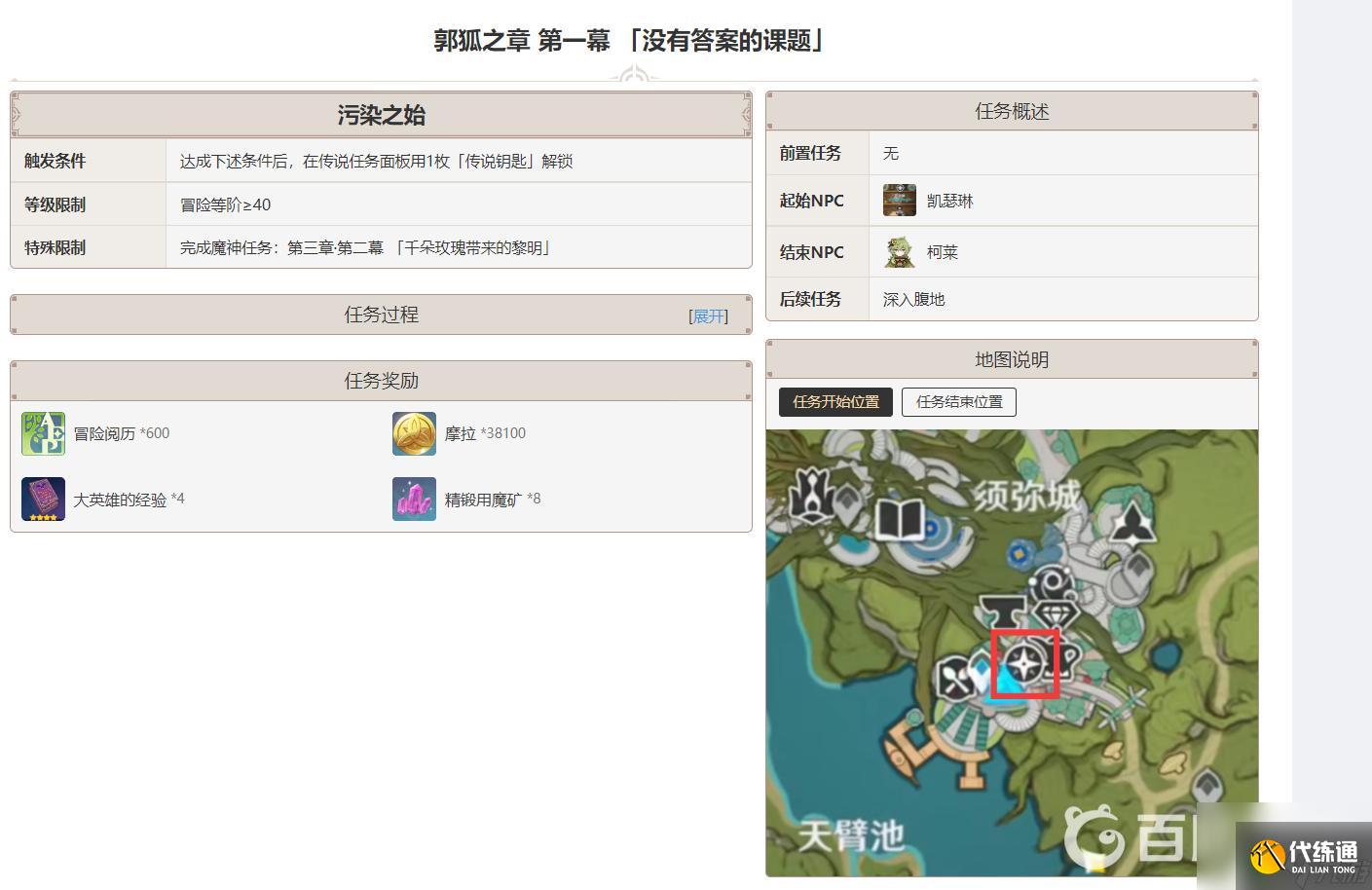Image resolution: width=1372 pixels, height=890 pixels.
Task: Click the 摩拉 gold coin icon
Action: 414,433
